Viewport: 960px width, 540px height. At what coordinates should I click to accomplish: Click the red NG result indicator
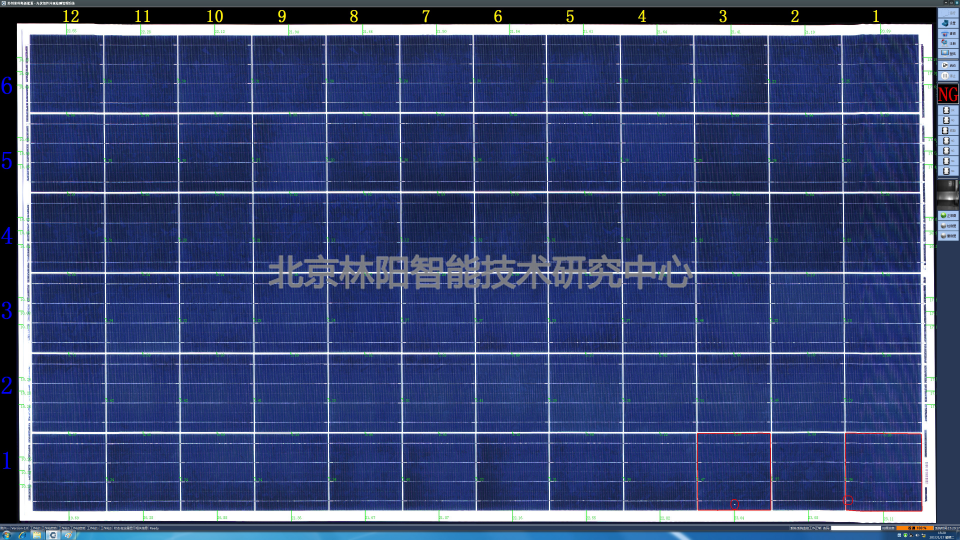coord(948,94)
